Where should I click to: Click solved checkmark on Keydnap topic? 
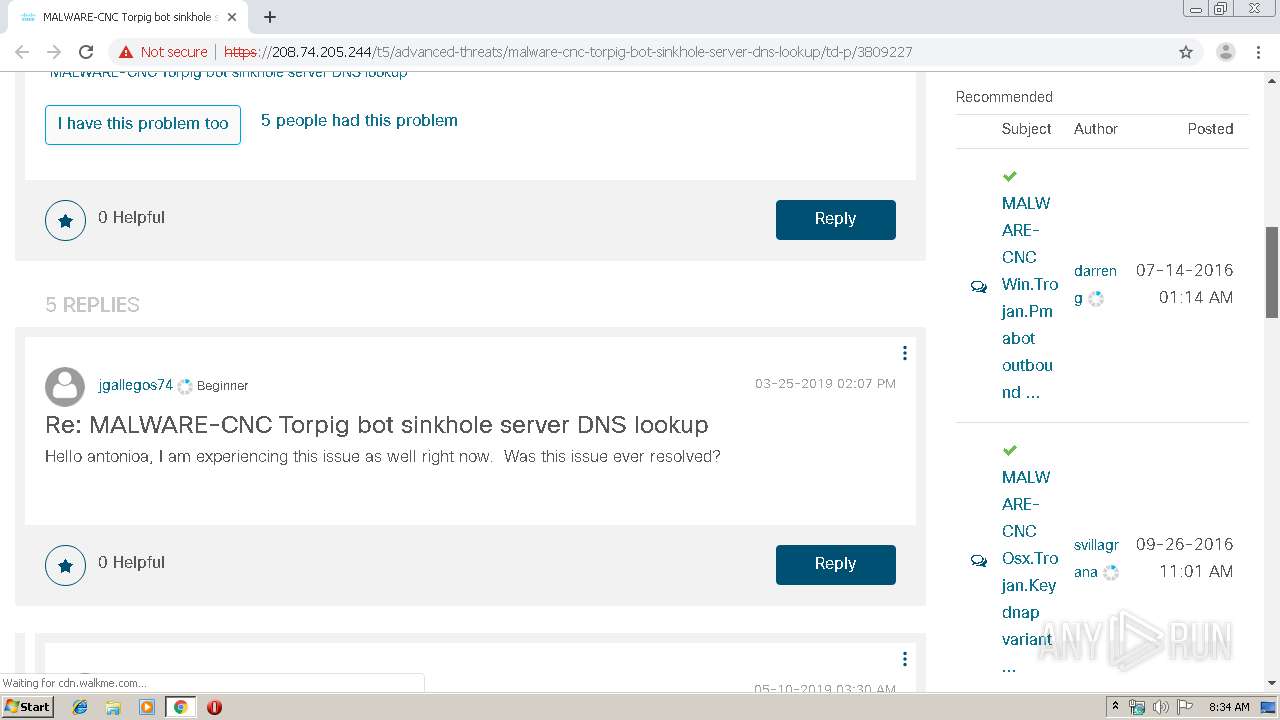tap(1010, 450)
